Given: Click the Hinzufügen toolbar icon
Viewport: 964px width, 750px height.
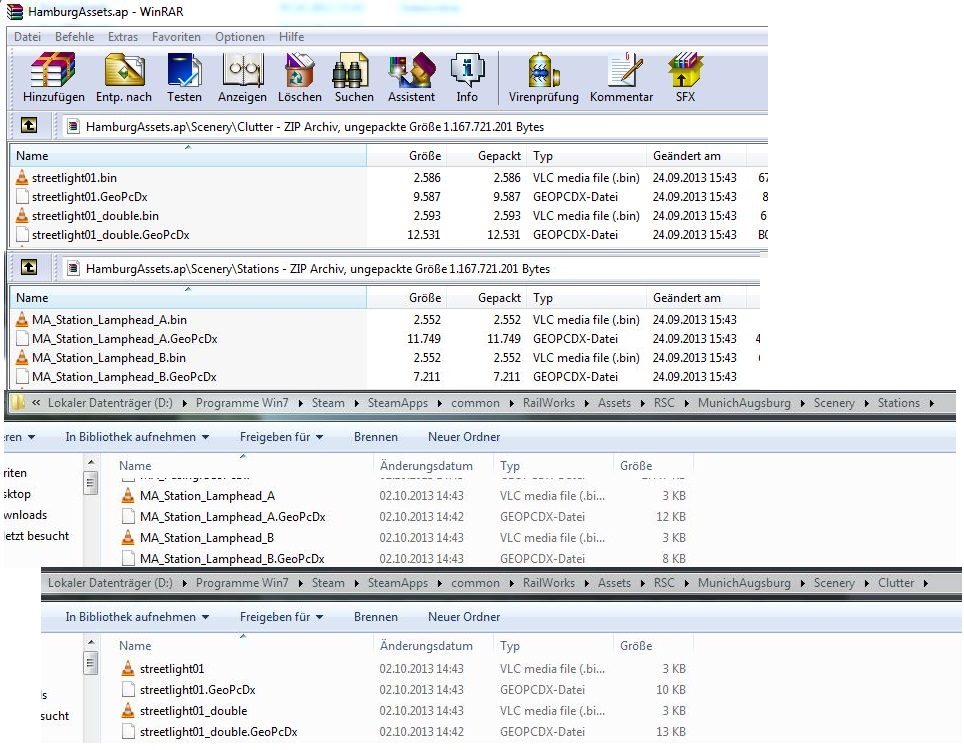Looking at the screenshot, I should click(x=53, y=78).
